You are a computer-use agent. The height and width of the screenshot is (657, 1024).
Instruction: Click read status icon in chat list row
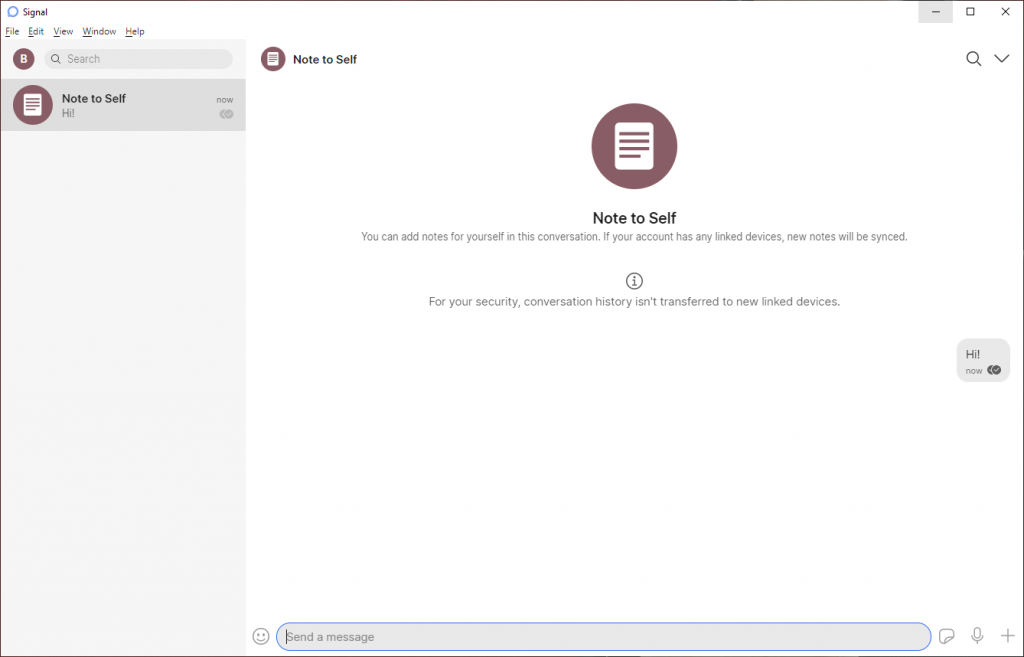(x=226, y=114)
